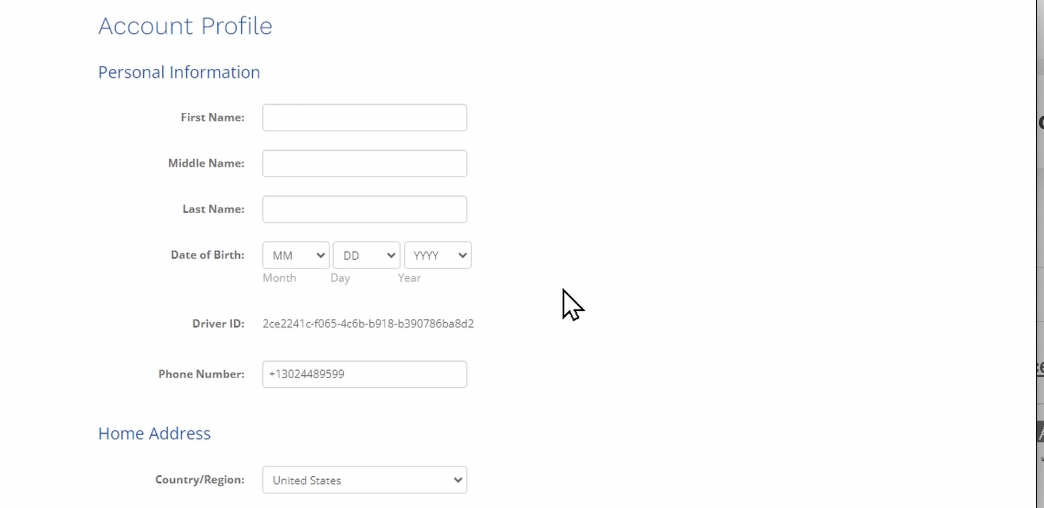Click the First Name label
Screen dimensions: 1044x508
click(212, 117)
